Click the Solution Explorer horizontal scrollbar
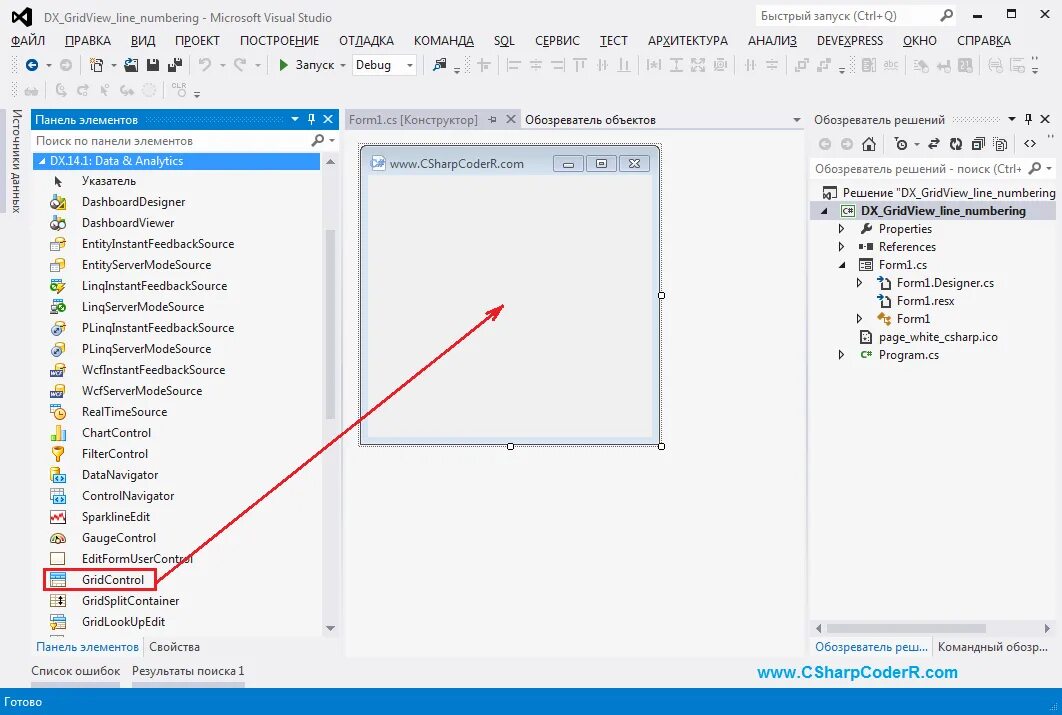The width and height of the screenshot is (1062, 715). pos(906,628)
